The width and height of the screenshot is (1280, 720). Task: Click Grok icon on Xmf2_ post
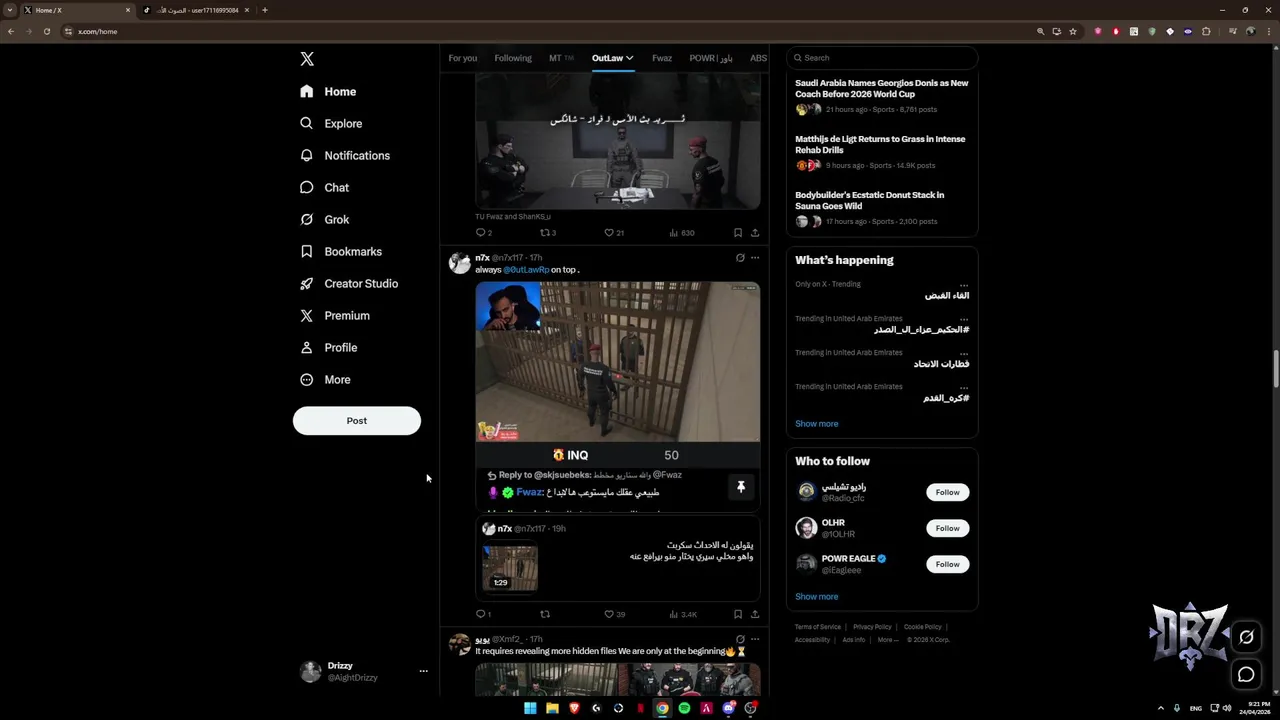coord(740,639)
